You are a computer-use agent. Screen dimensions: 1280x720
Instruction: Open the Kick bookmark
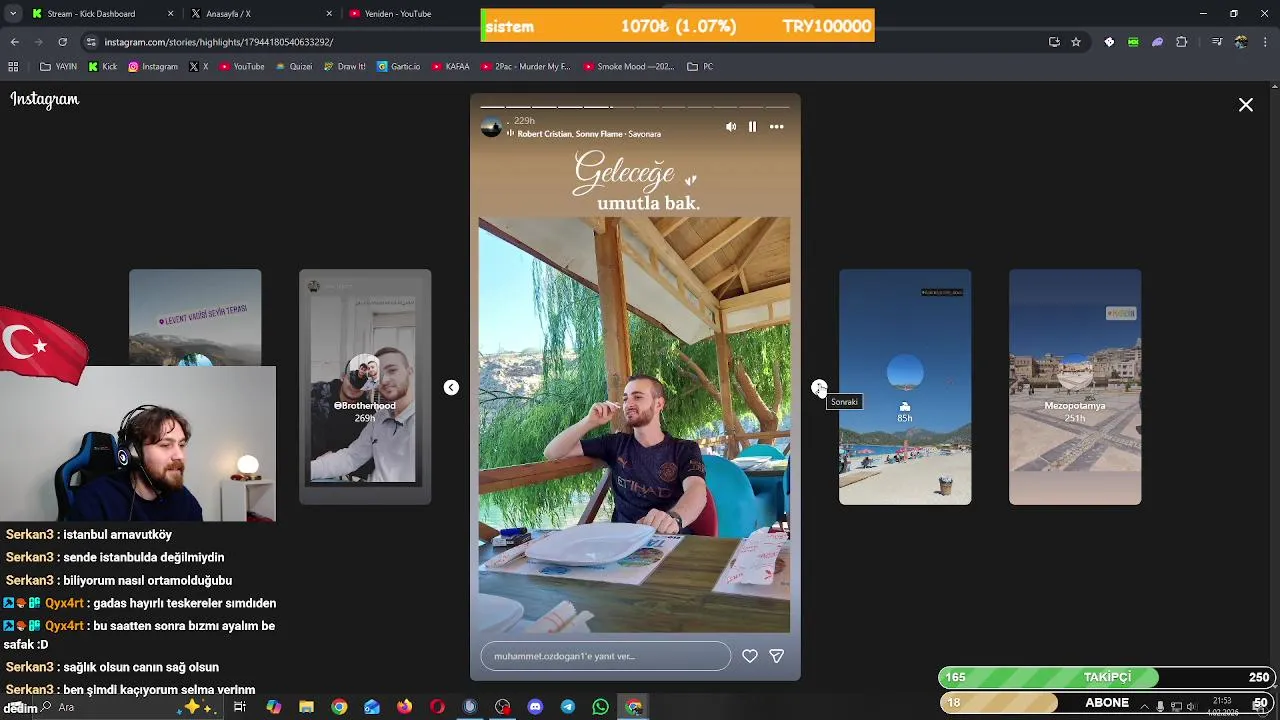(x=103, y=67)
